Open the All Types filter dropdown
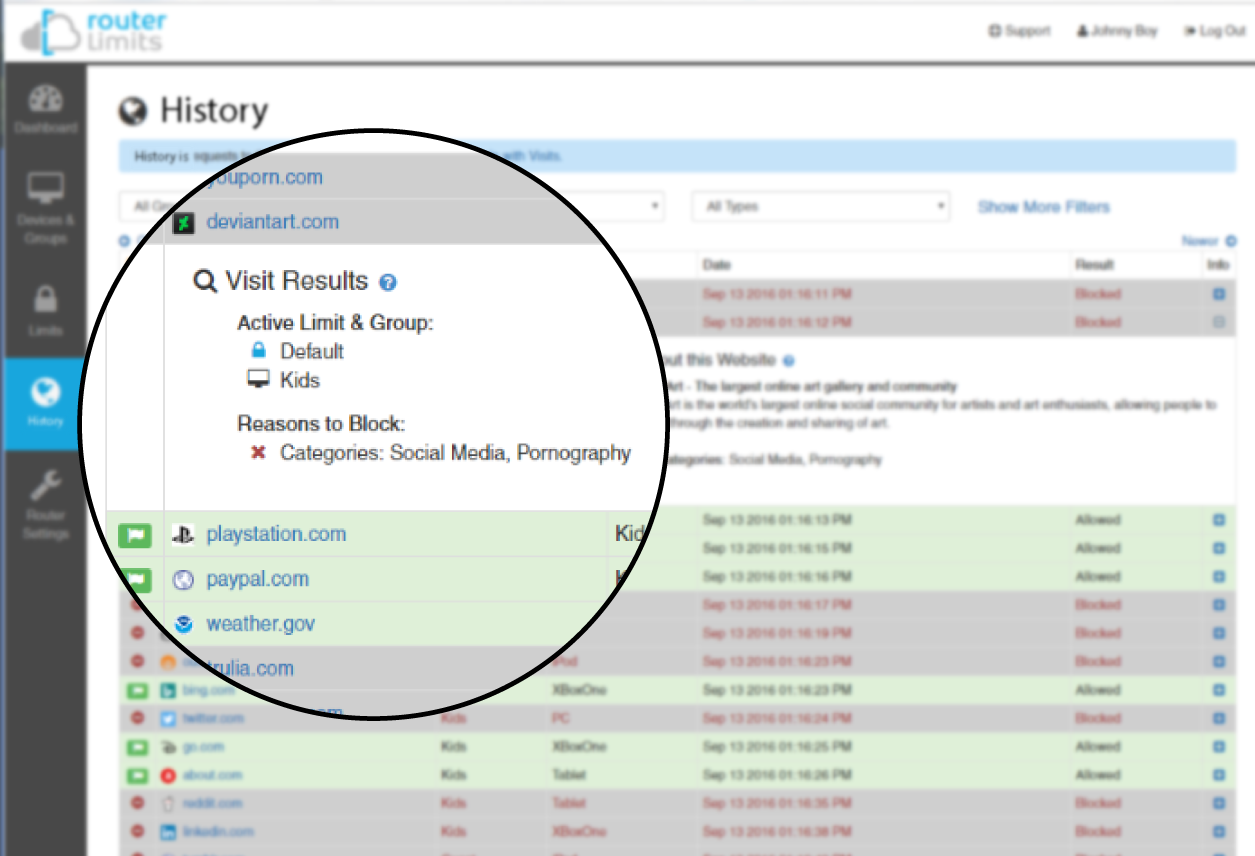The image size is (1255, 856). [x=820, y=207]
